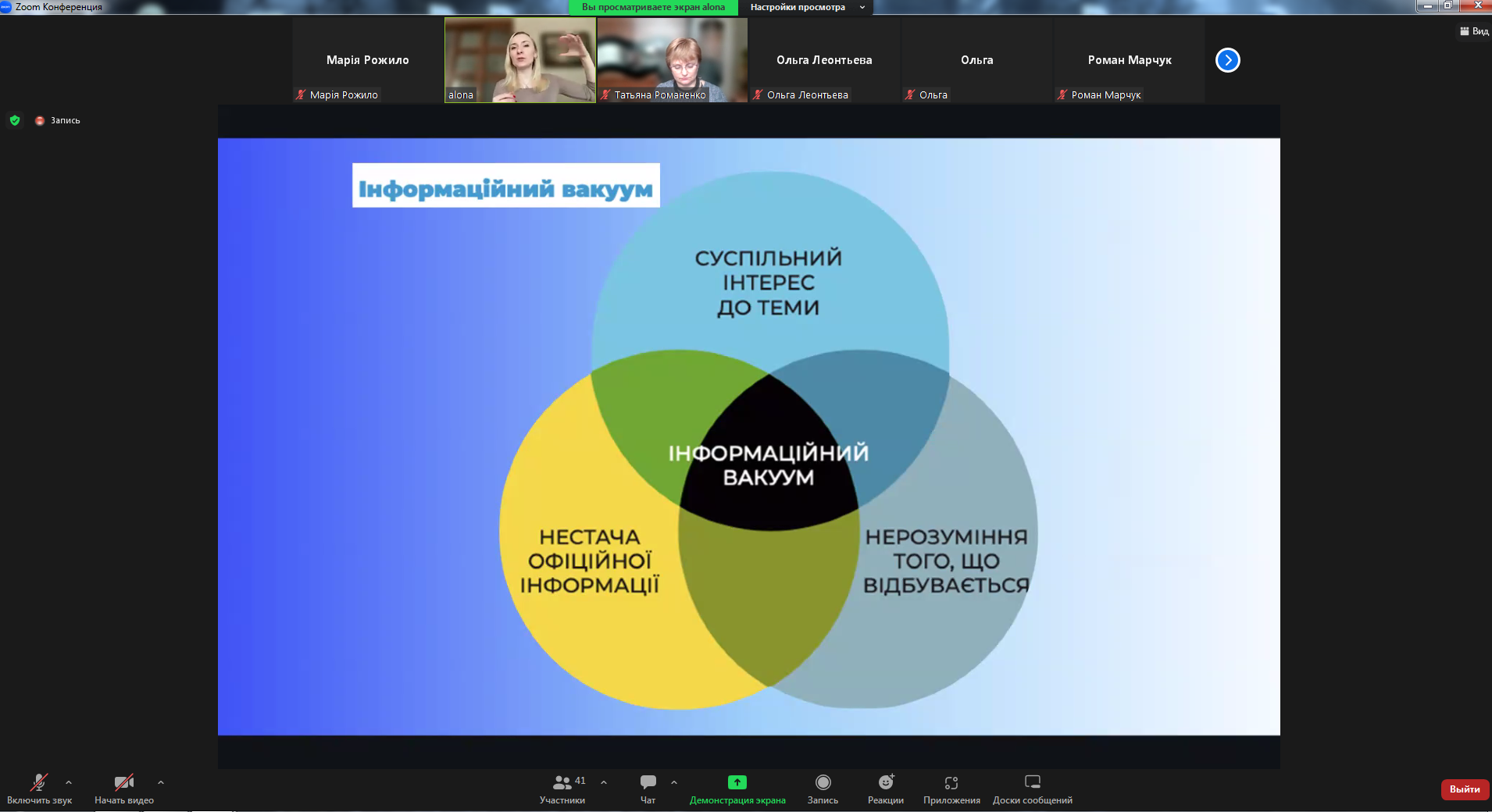Expand the chat options caret
Image resolution: width=1492 pixels, height=812 pixels.
click(x=674, y=782)
